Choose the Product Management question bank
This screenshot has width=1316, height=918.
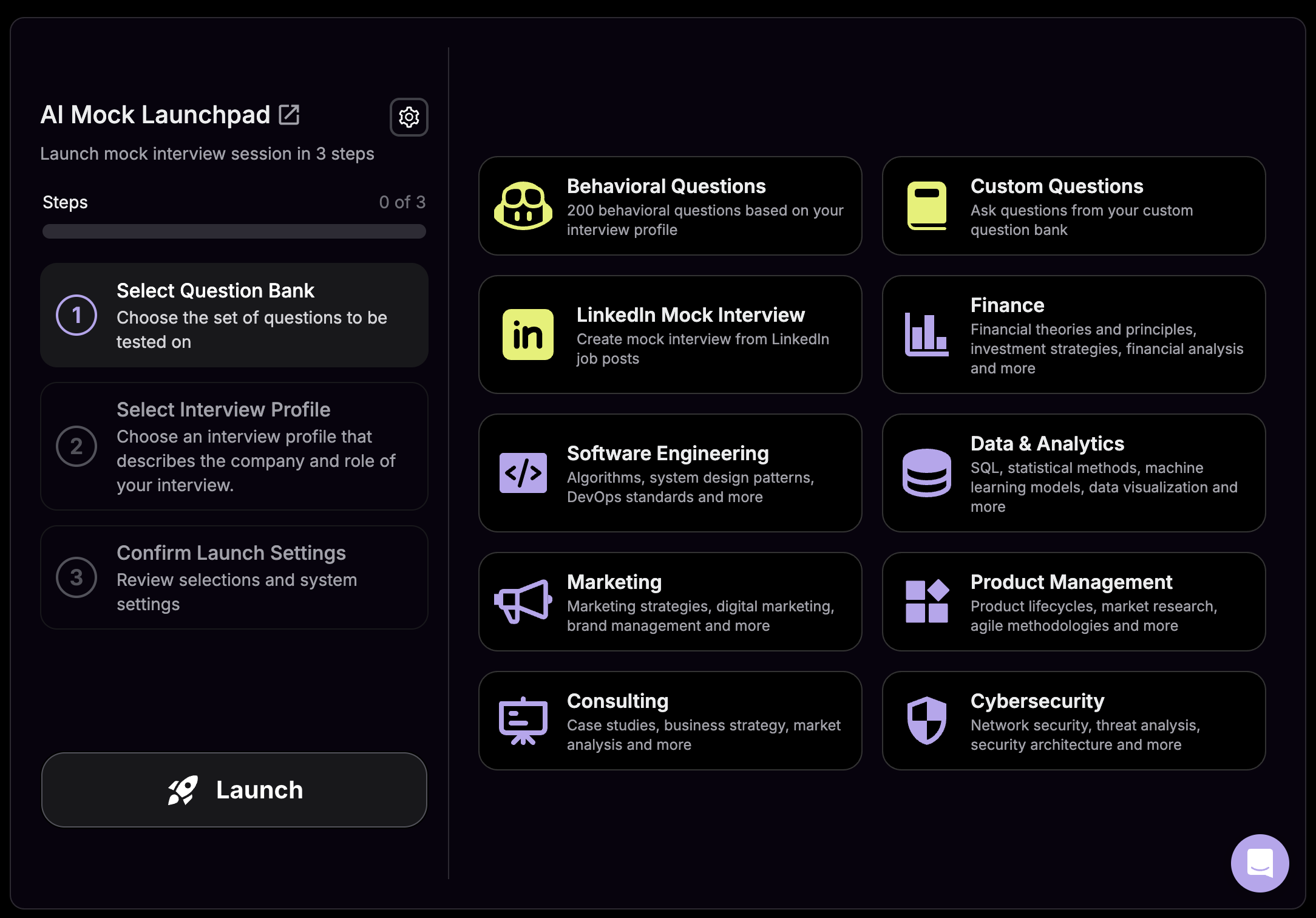(1073, 602)
